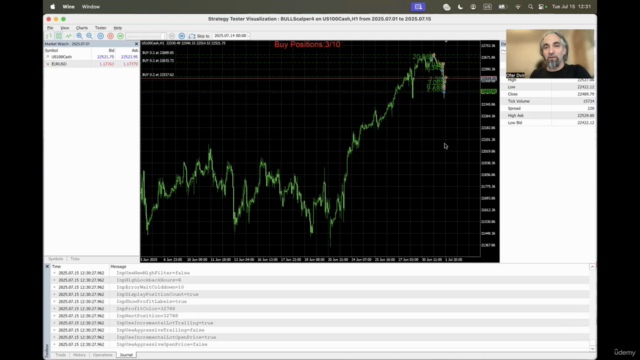Click the Focus moon icon in menu bar
This screenshot has height=360, width=640.
pos(460,7)
